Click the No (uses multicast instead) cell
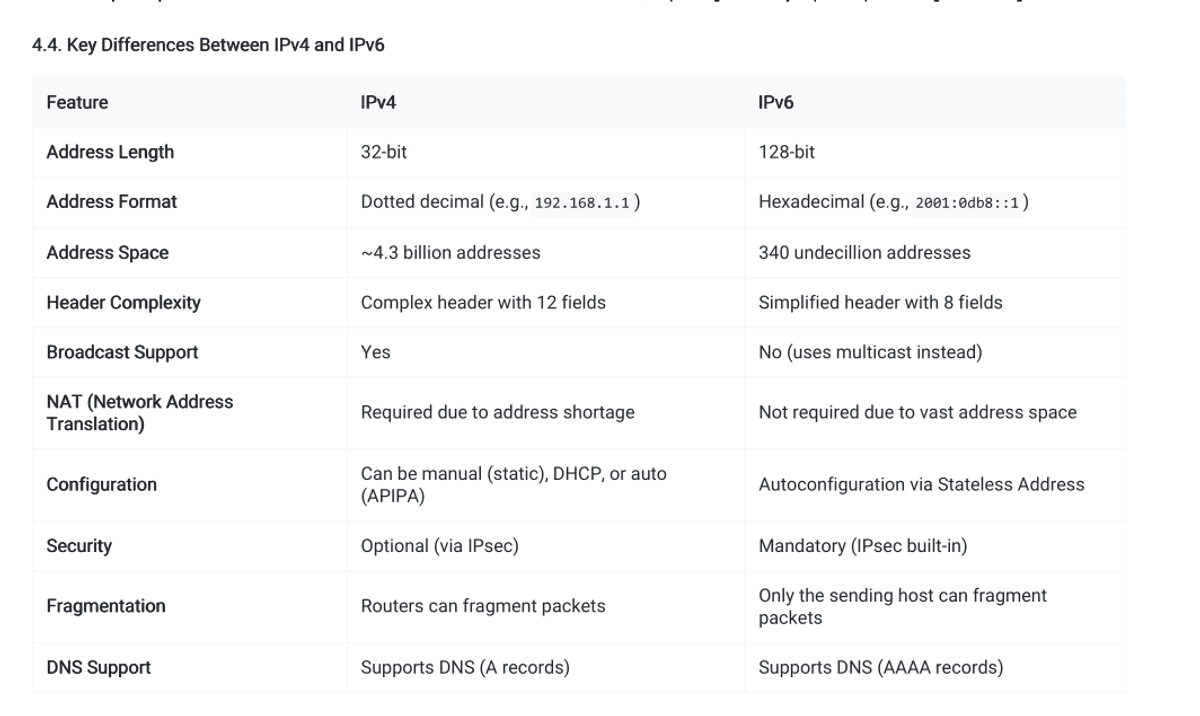The image size is (1200, 716). tap(870, 352)
